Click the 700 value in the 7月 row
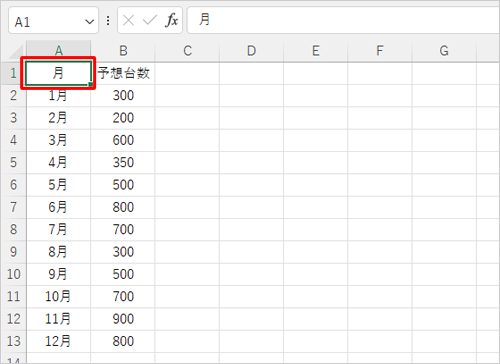The height and width of the screenshot is (364, 500). 123,230
